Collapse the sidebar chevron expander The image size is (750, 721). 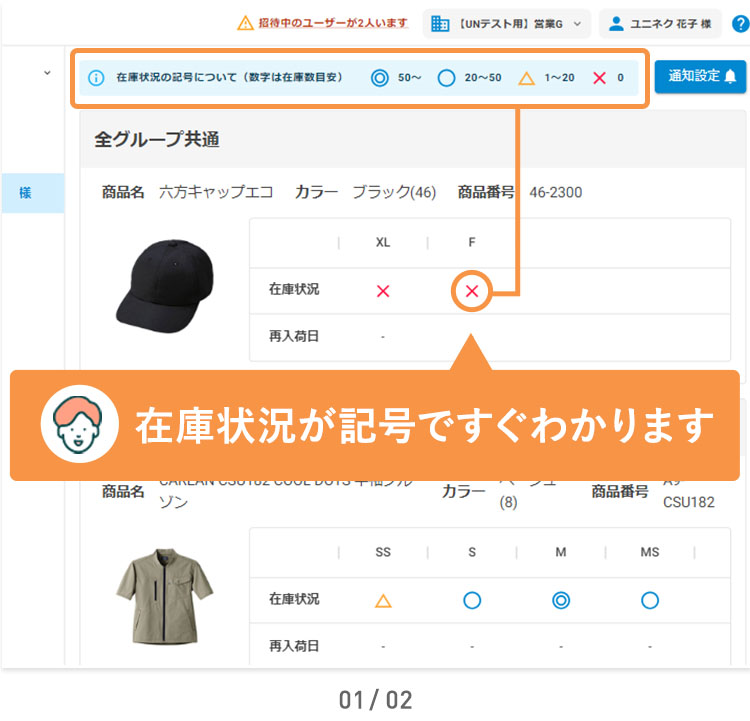pos(47,73)
